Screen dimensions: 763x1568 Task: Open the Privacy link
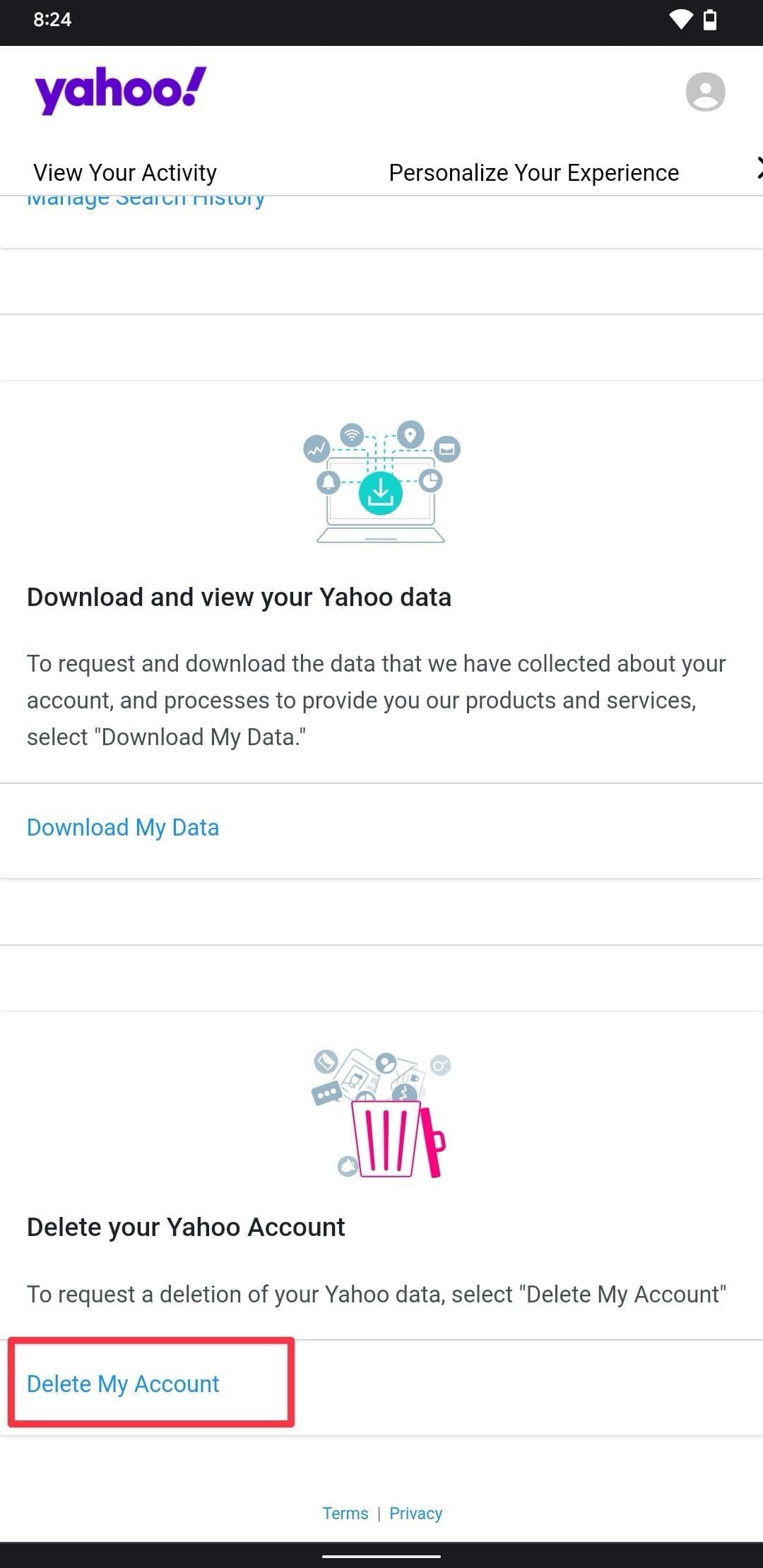415,1513
